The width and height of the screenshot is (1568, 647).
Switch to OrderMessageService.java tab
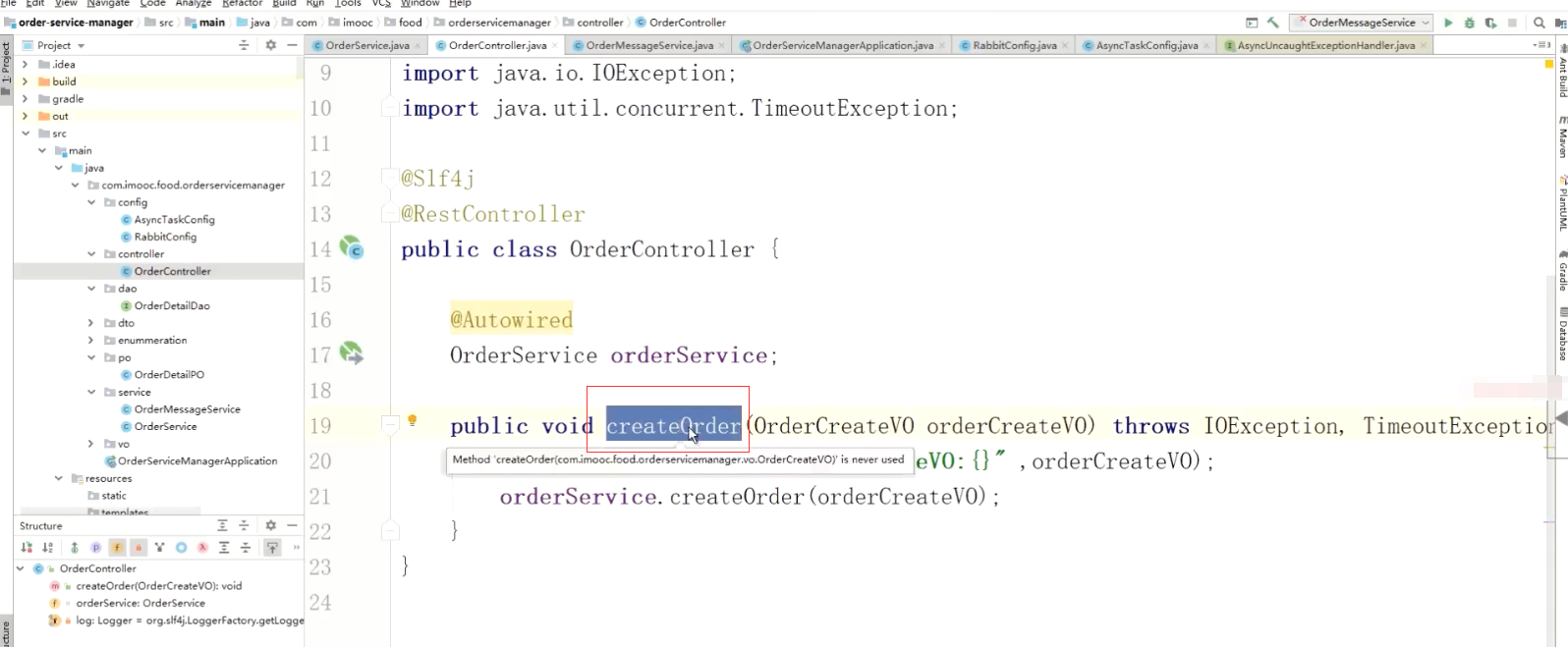click(649, 45)
